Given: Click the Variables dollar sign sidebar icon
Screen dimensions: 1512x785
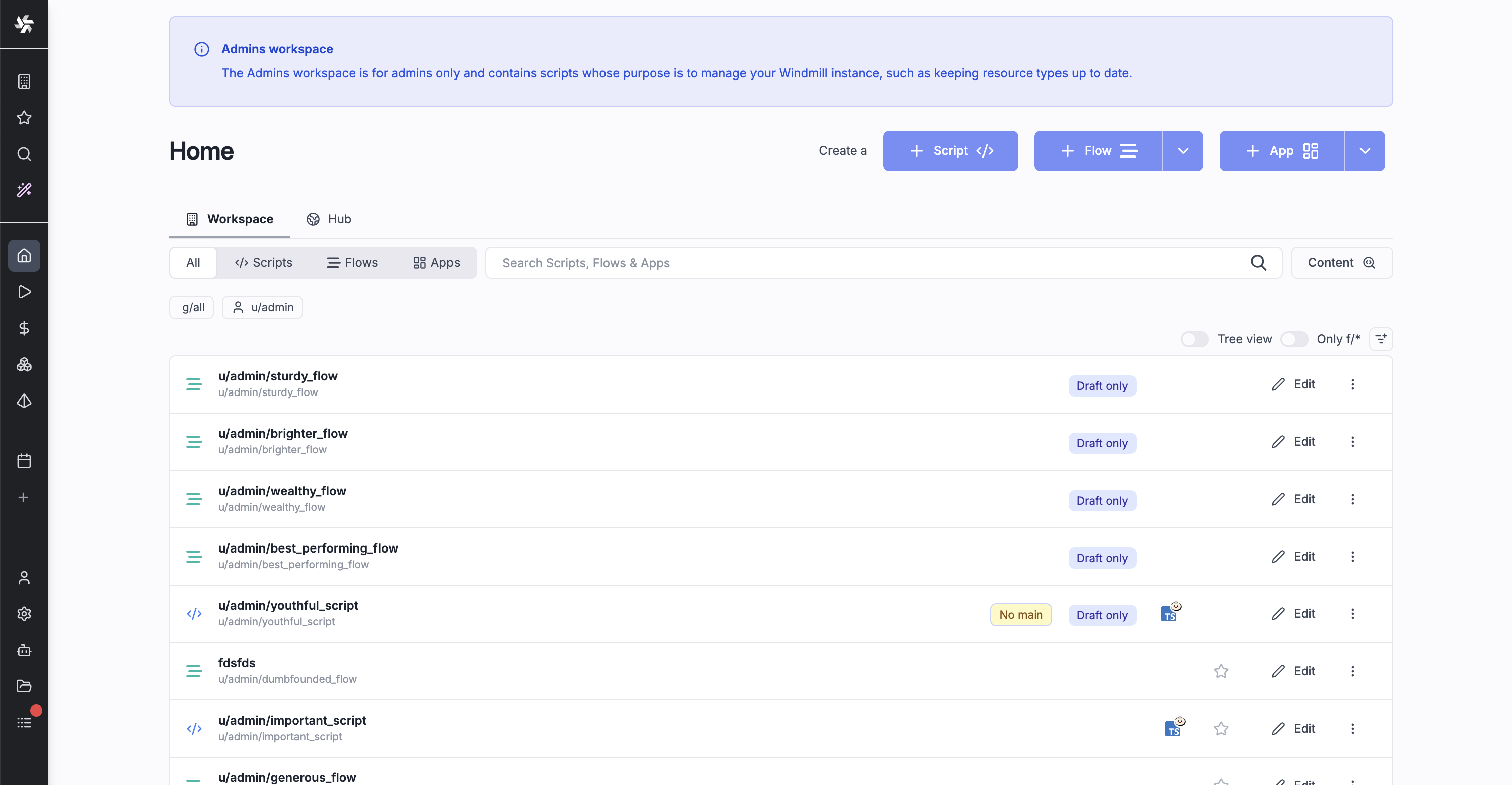Looking at the screenshot, I should point(24,328).
